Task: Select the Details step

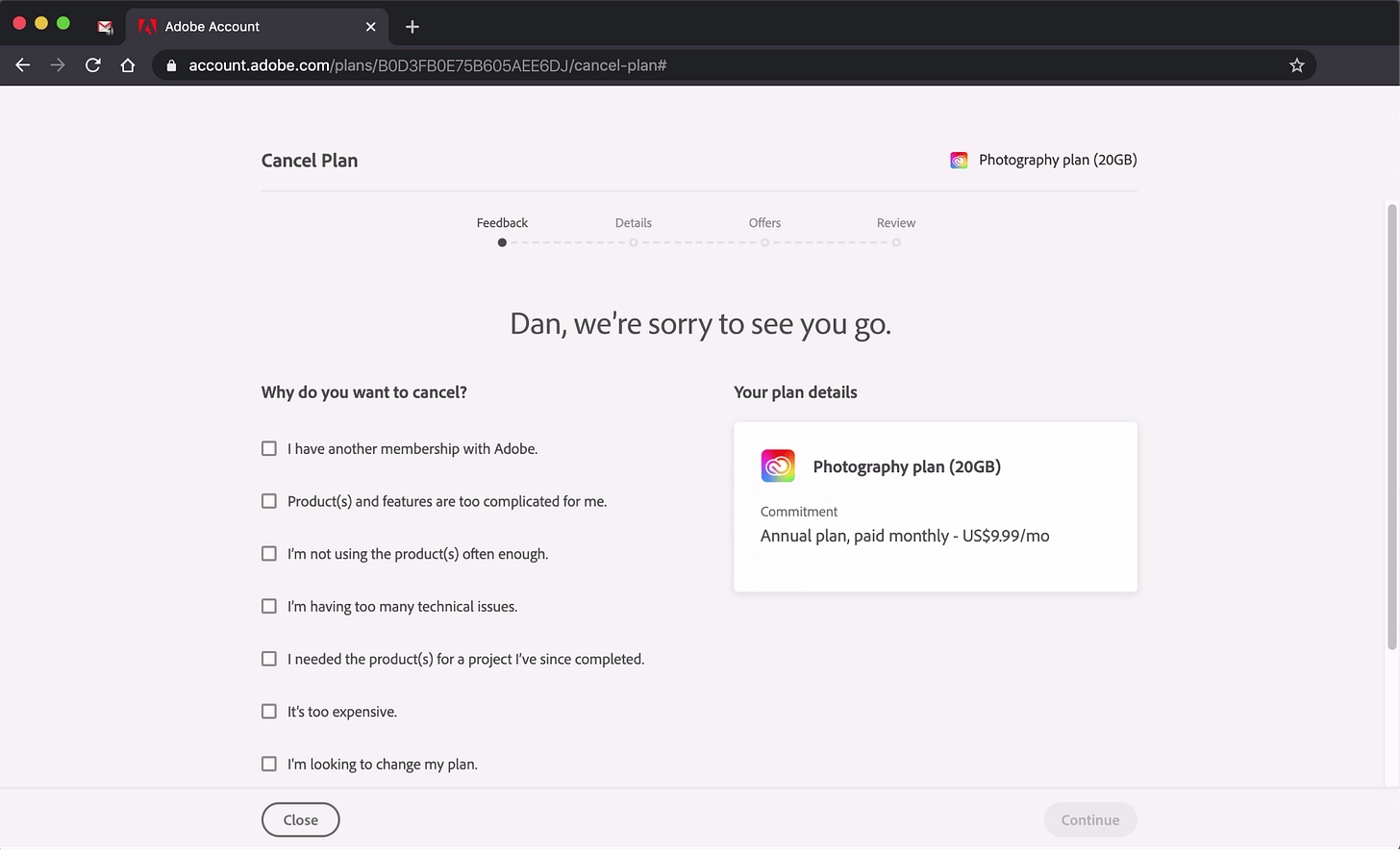Action: (634, 223)
